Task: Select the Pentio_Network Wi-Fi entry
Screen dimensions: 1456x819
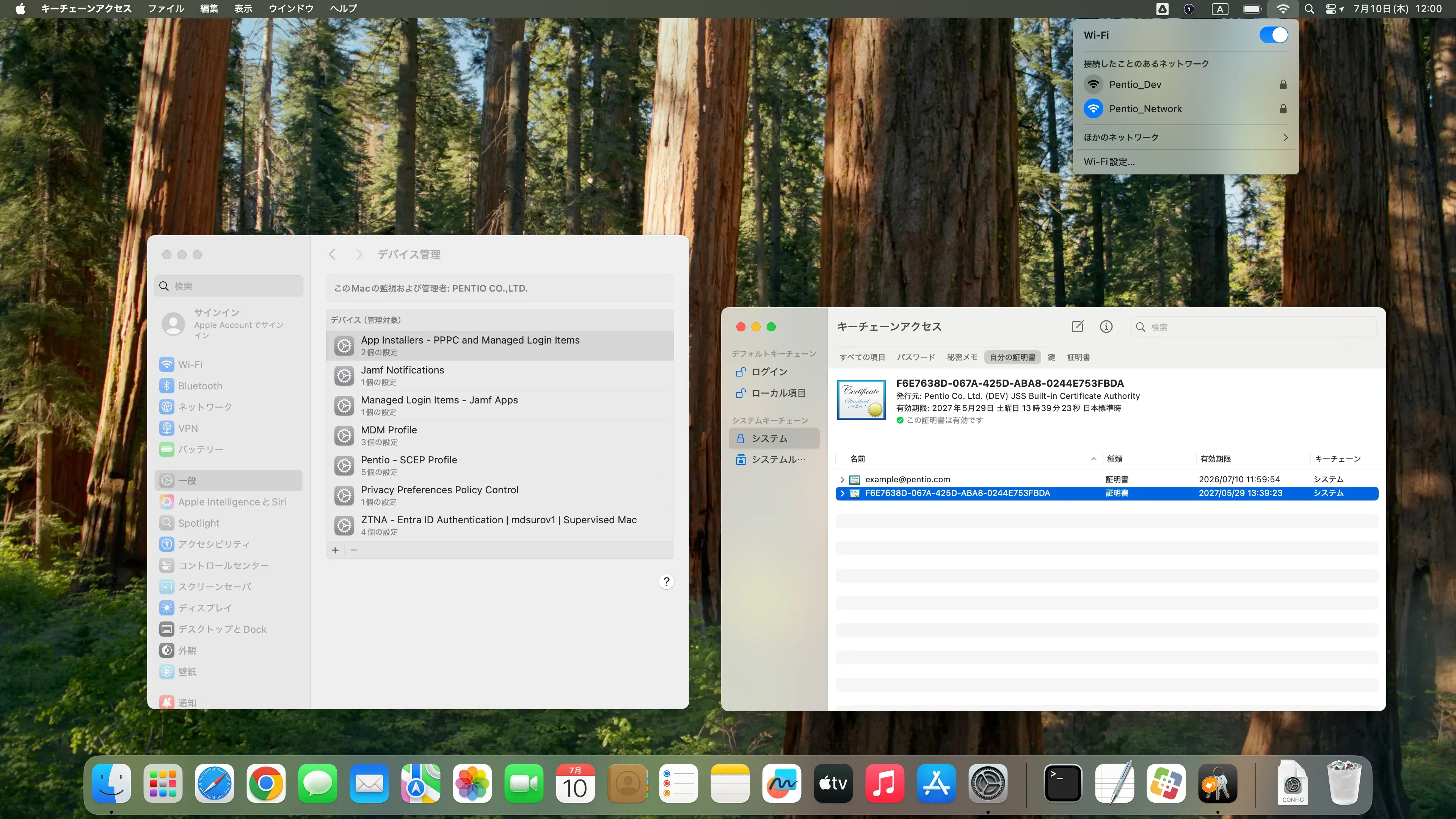Action: [x=1145, y=108]
